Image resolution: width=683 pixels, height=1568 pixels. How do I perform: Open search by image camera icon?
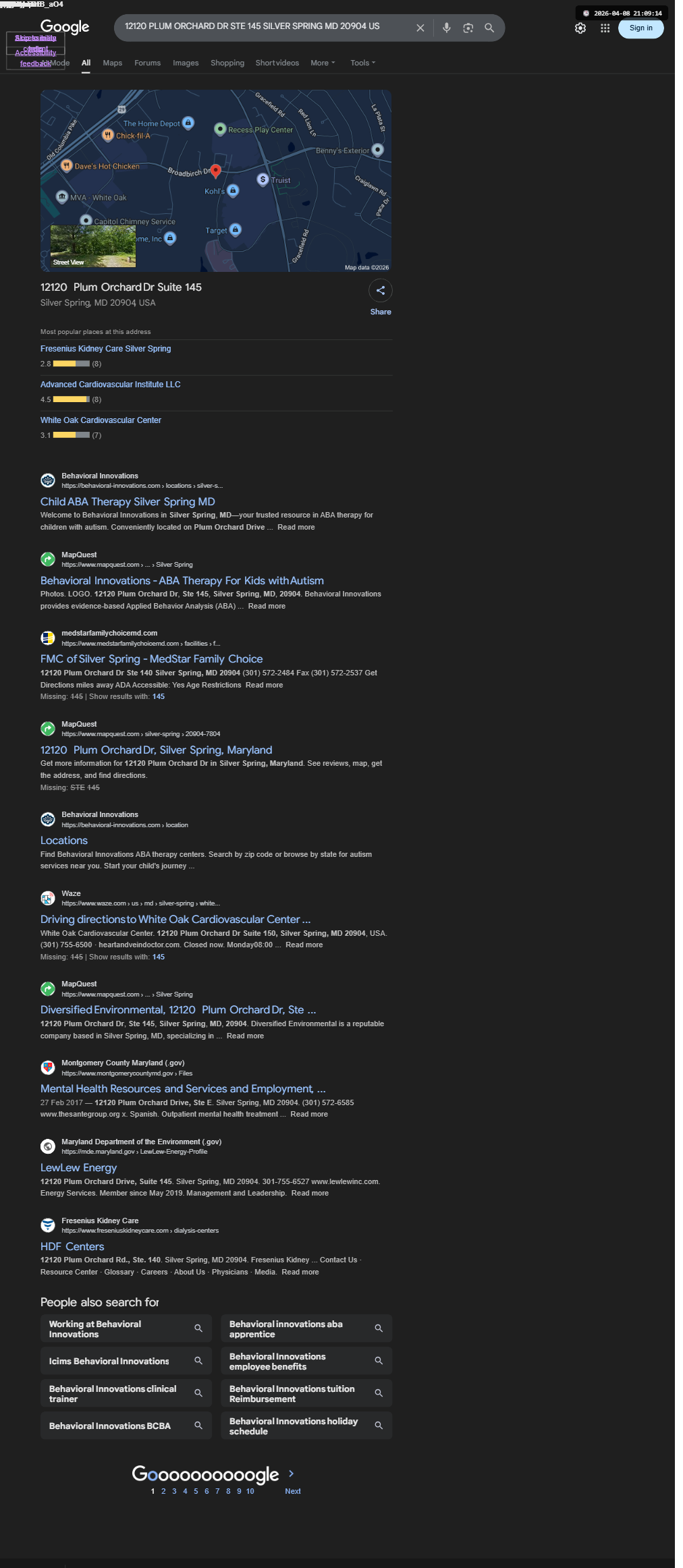point(468,28)
